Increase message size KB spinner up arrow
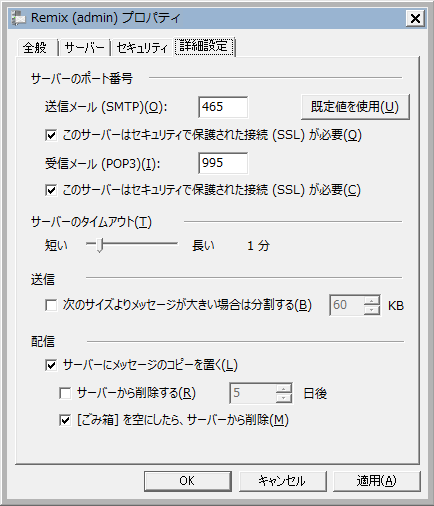 click(x=371, y=300)
